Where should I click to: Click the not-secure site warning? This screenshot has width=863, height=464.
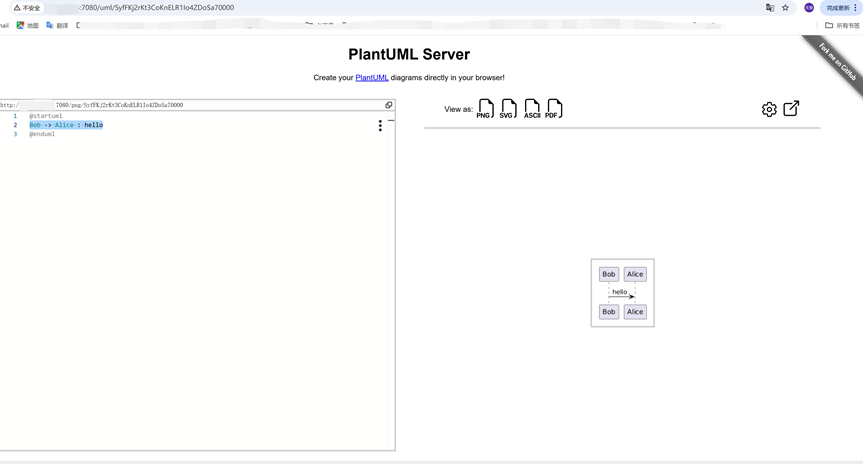(x=27, y=8)
